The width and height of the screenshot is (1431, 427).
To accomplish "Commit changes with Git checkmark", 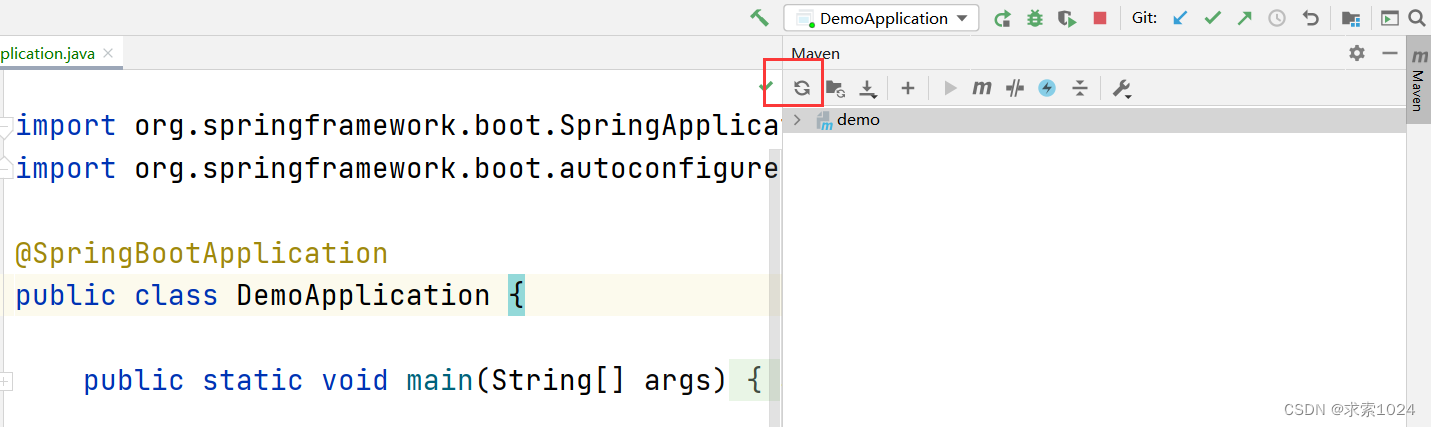I will click(1212, 18).
